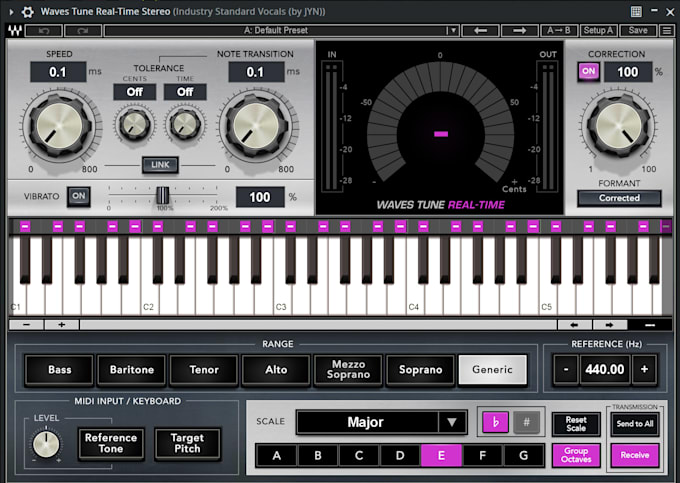Click the redo arrow in Waves toolbar
The width and height of the screenshot is (680, 483).
click(83, 31)
